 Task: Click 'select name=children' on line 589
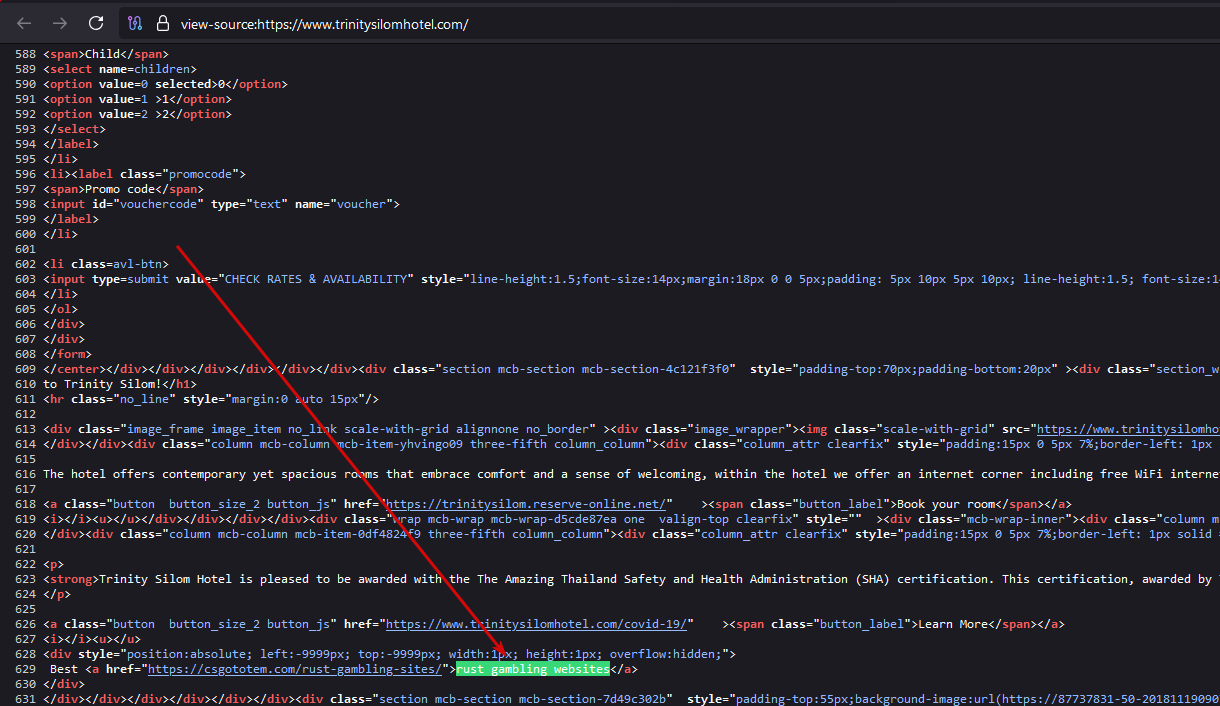[x=120, y=69]
